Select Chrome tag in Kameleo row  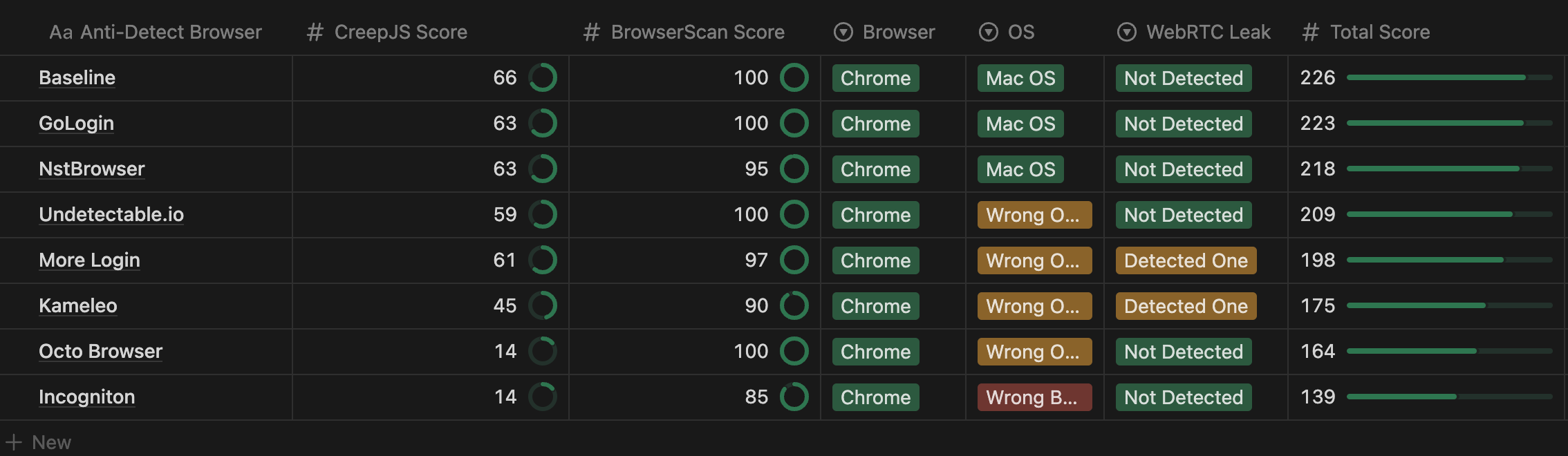(x=876, y=306)
